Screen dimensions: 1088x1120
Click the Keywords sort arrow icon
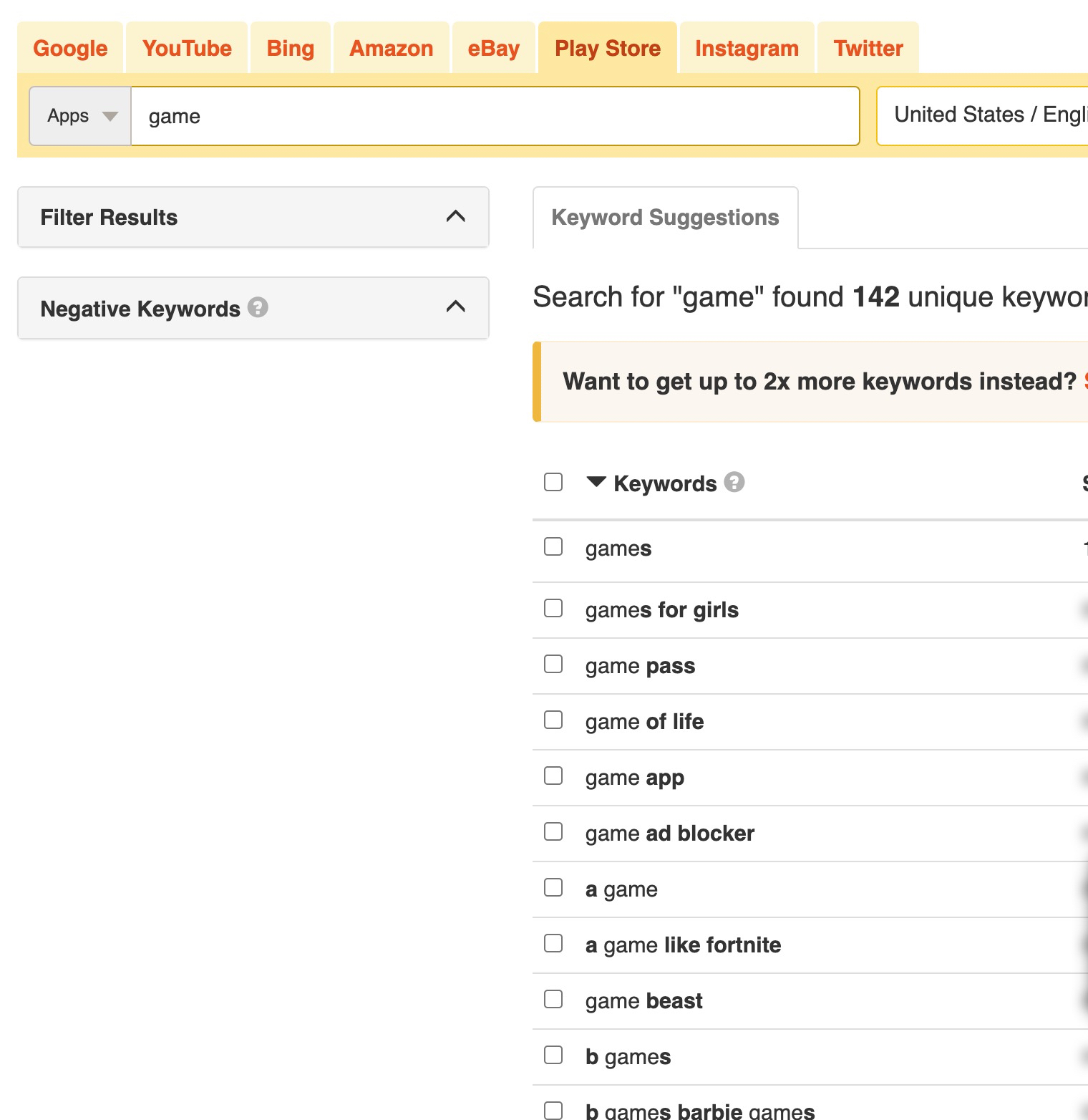[x=596, y=482]
